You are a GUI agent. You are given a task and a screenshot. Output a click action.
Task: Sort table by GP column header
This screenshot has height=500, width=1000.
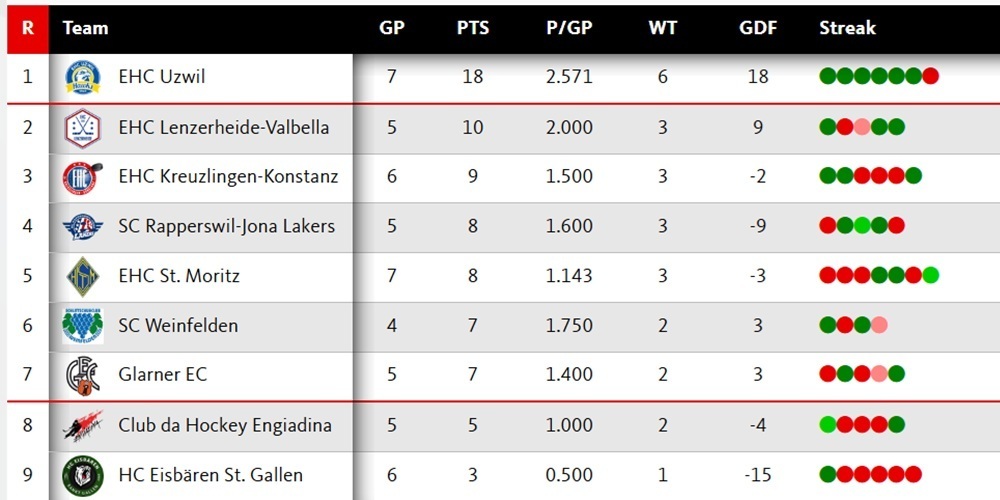(x=392, y=28)
